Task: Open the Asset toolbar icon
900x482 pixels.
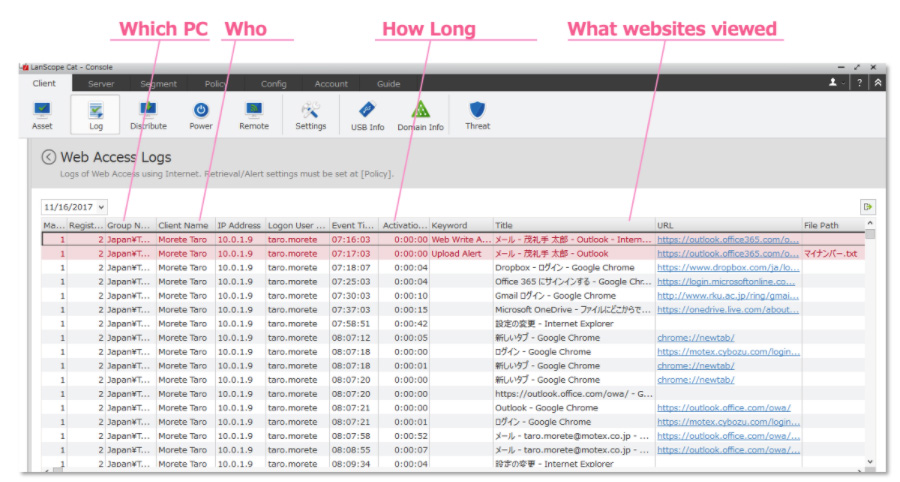Action: point(42,115)
